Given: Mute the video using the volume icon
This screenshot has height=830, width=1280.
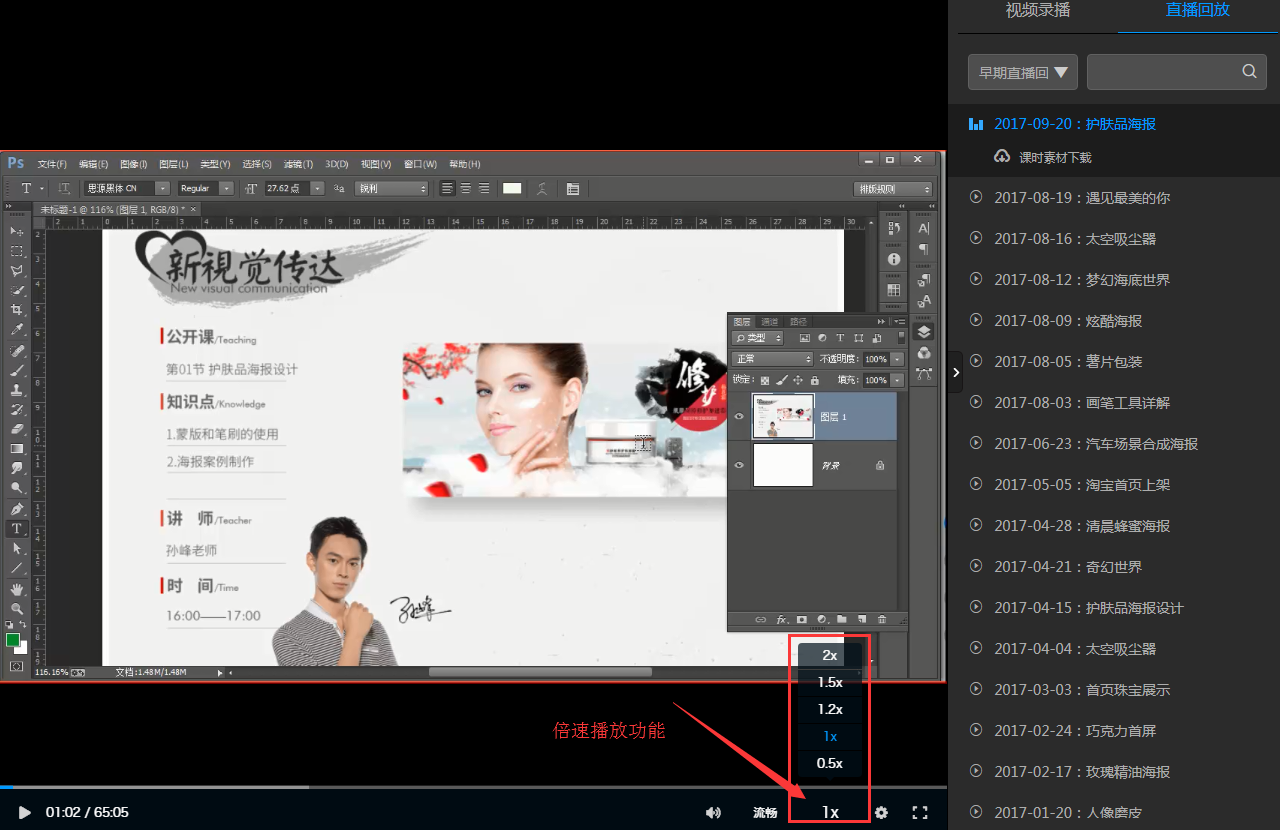Looking at the screenshot, I should 713,813.
